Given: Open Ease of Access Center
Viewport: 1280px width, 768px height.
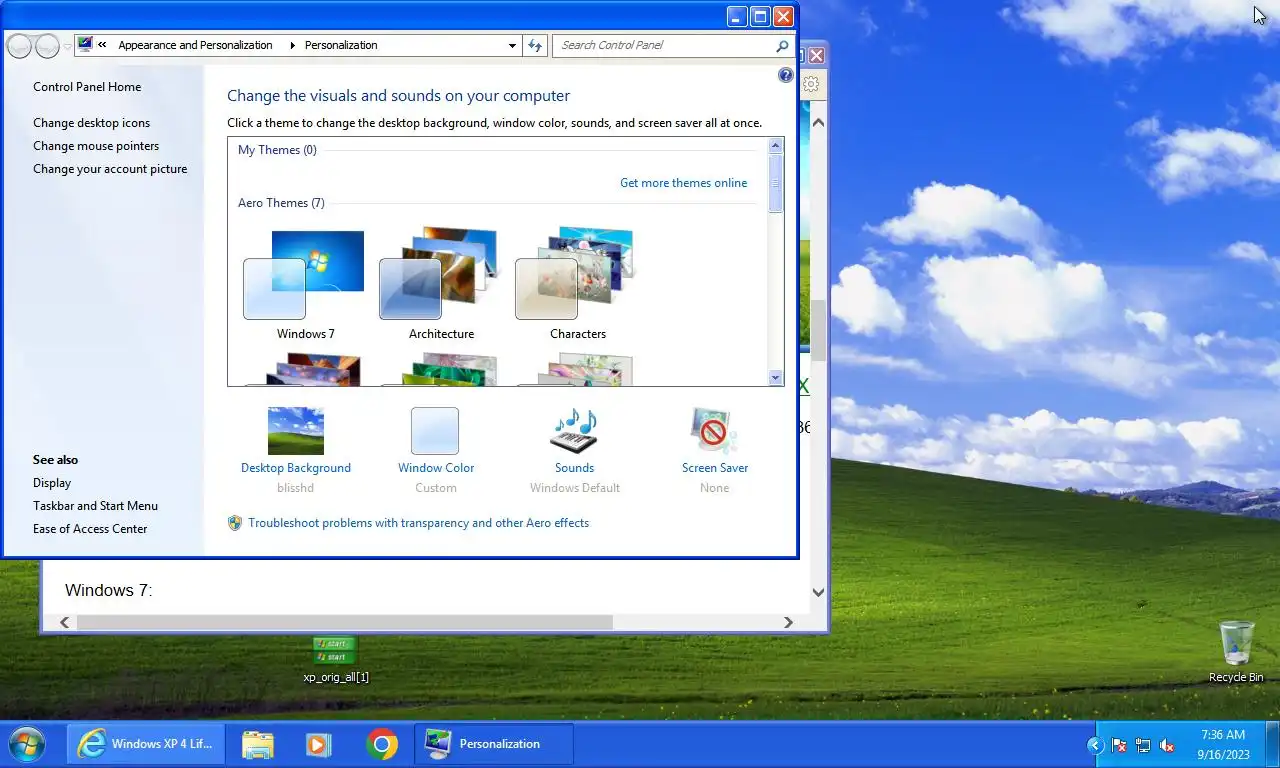Looking at the screenshot, I should (90, 529).
